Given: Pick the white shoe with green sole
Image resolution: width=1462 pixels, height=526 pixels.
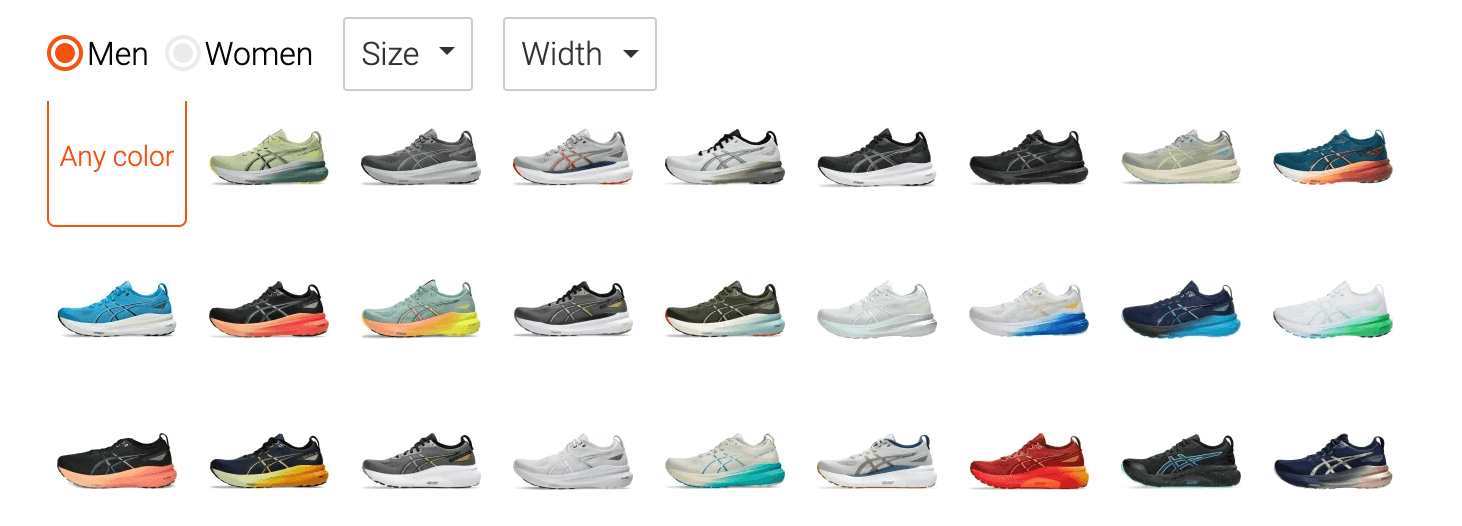Looking at the screenshot, I should click(x=1333, y=309).
